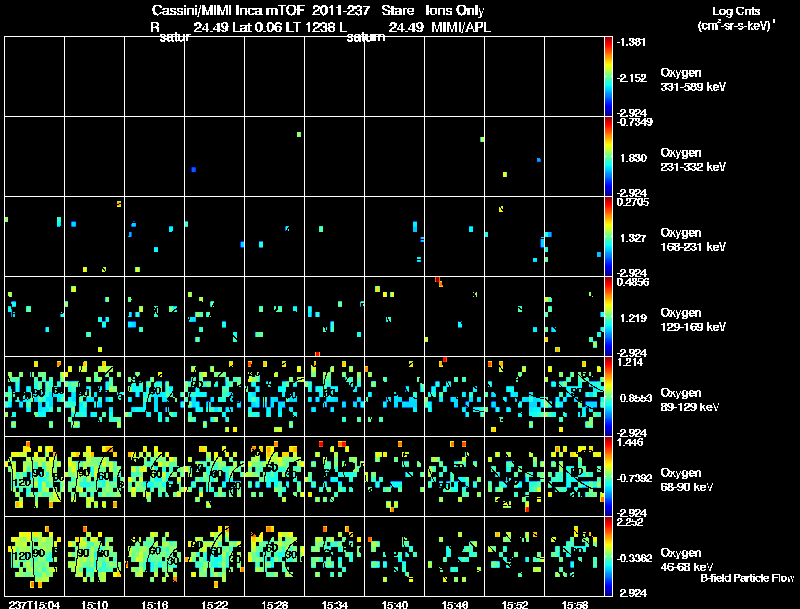The width and height of the screenshot is (800, 609).
Task: Select the 15:04 panel in 46-68 keV row
Action: [35, 556]
